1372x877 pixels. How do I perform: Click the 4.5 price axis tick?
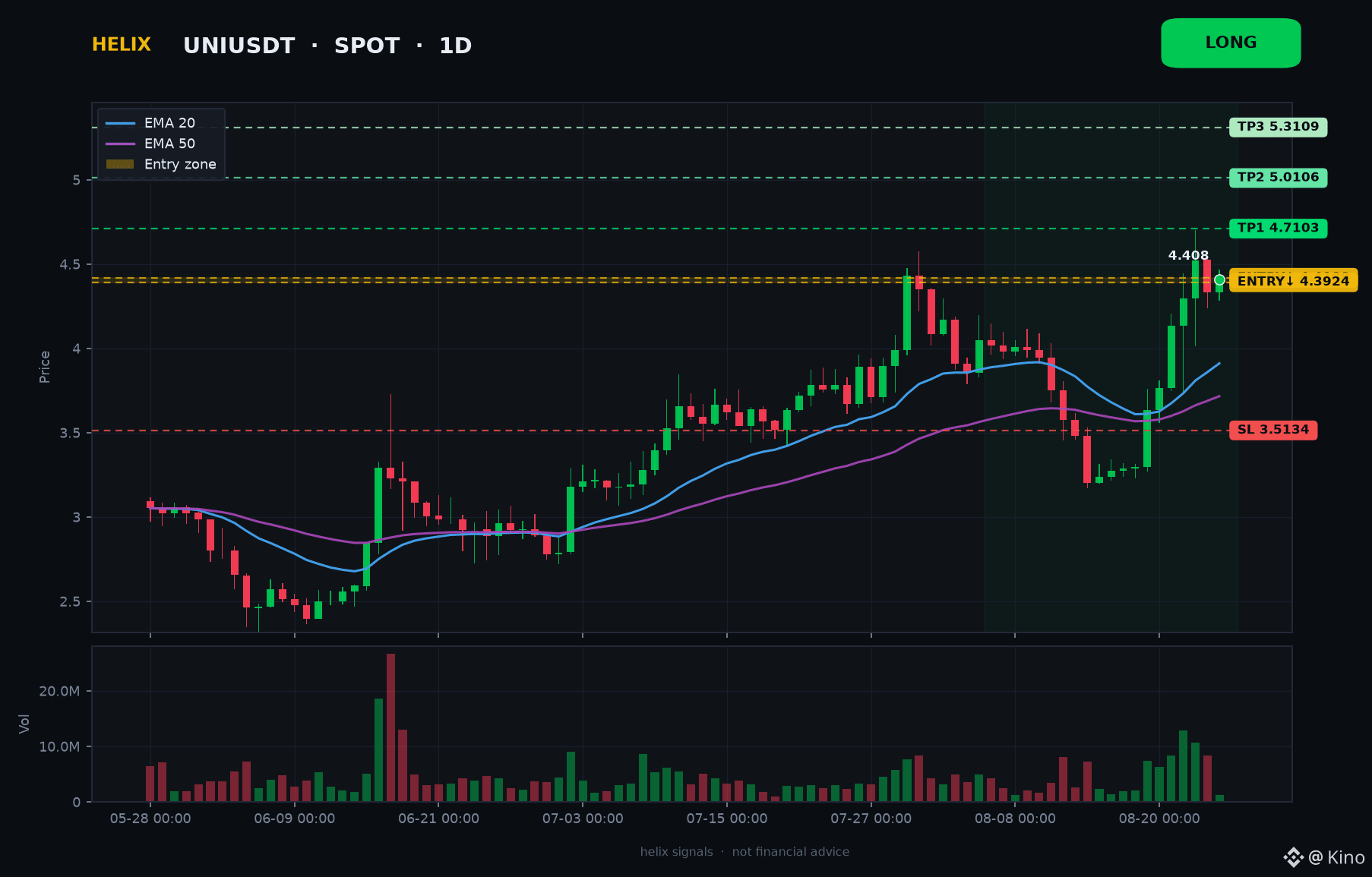click(70, 264)
